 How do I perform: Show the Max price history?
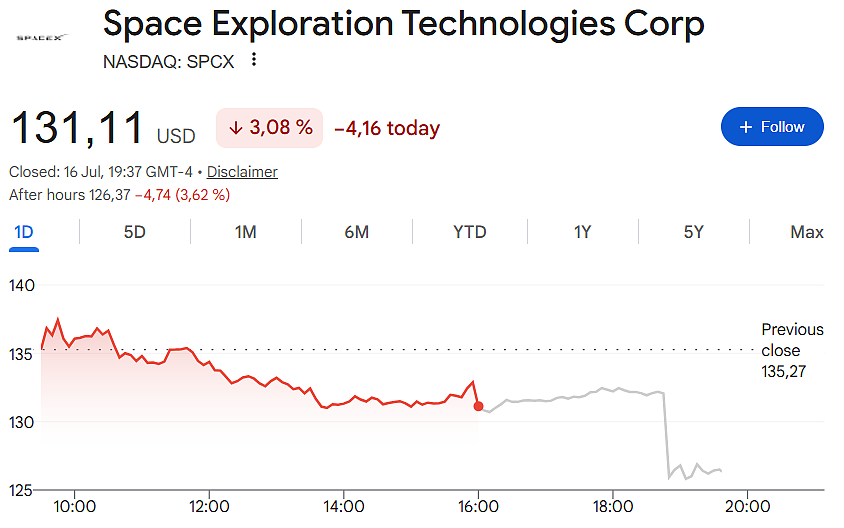pyautogui.click(x=807, y=232)
